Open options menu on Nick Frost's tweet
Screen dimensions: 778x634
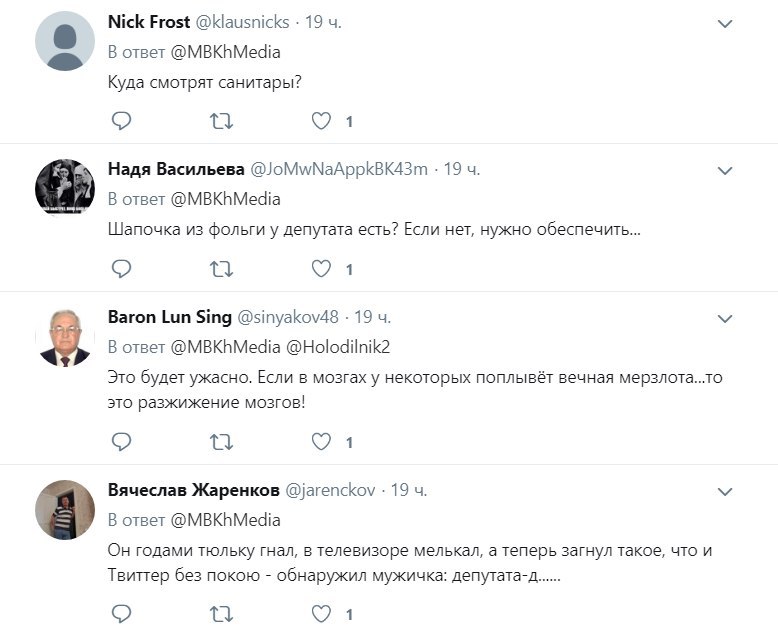727,23
